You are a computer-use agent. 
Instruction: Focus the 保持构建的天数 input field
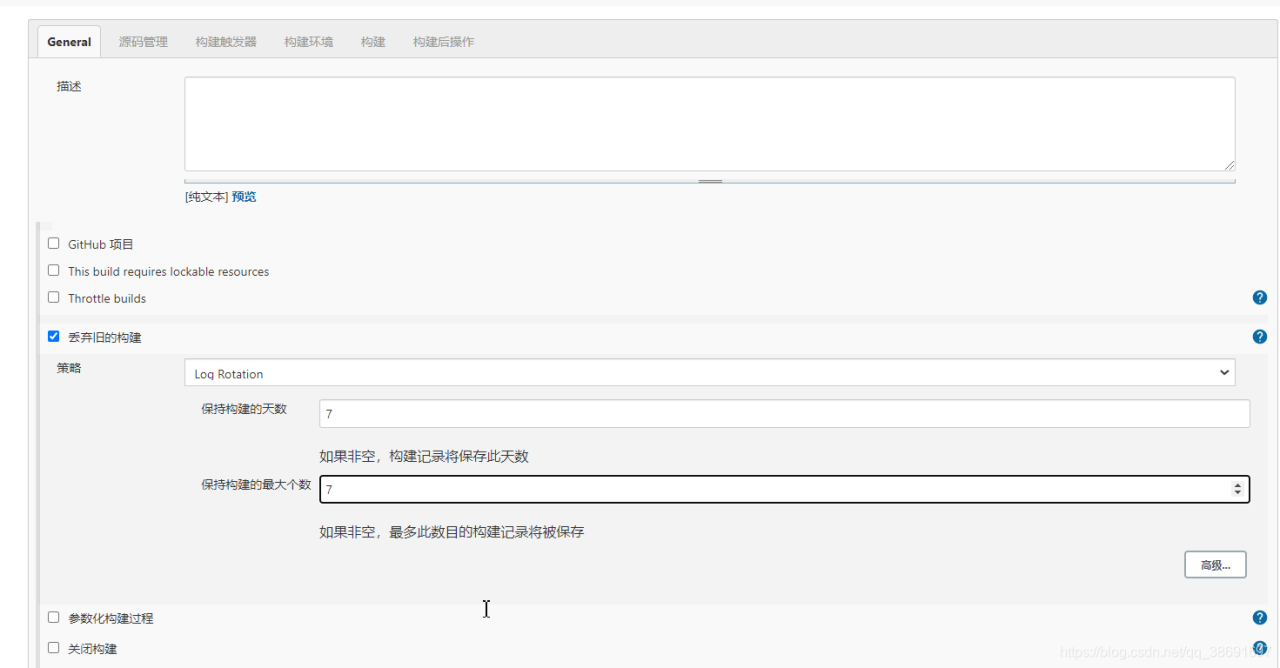784,413
